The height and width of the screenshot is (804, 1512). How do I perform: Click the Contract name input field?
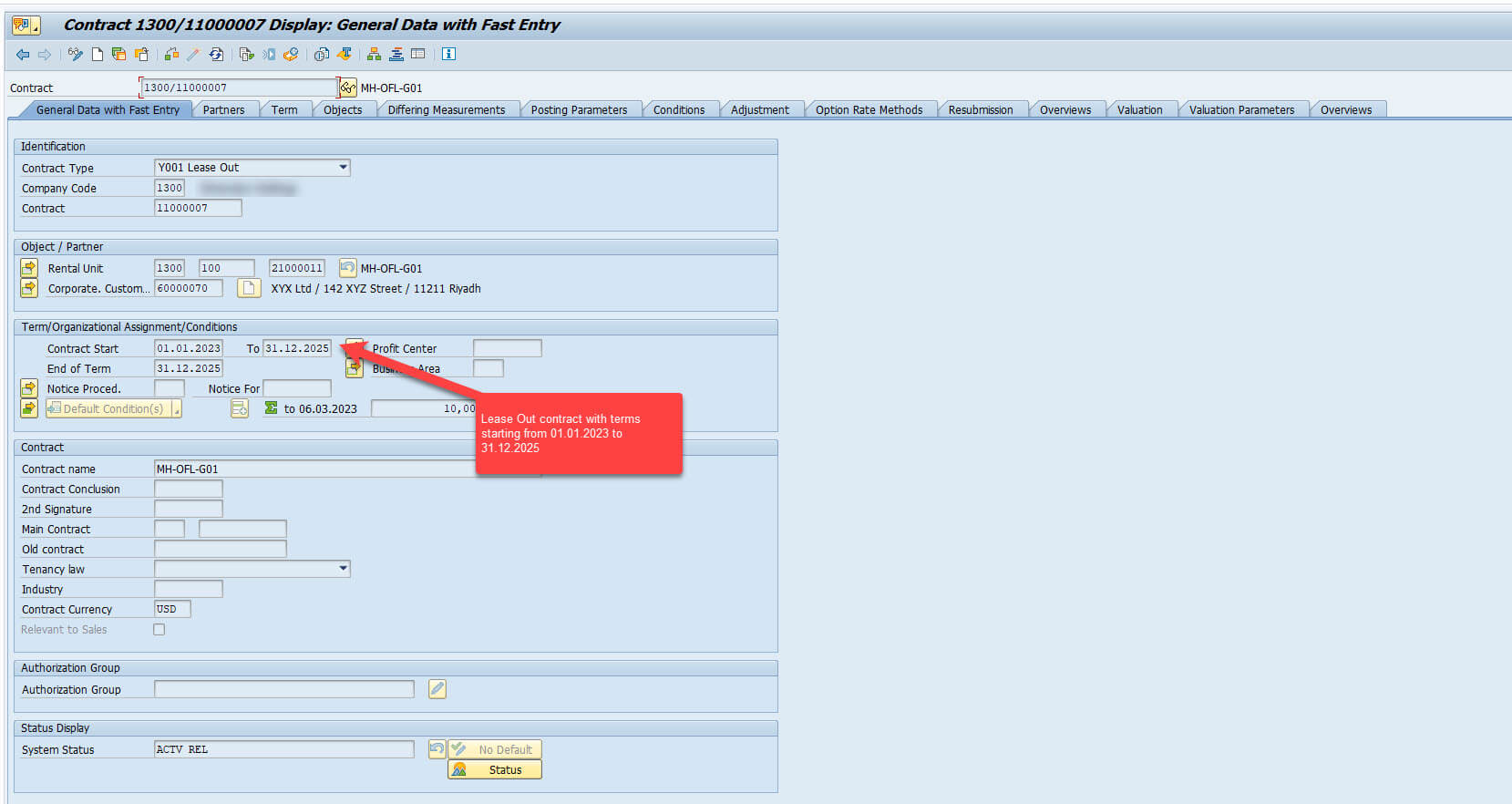(x=314, y=469)
